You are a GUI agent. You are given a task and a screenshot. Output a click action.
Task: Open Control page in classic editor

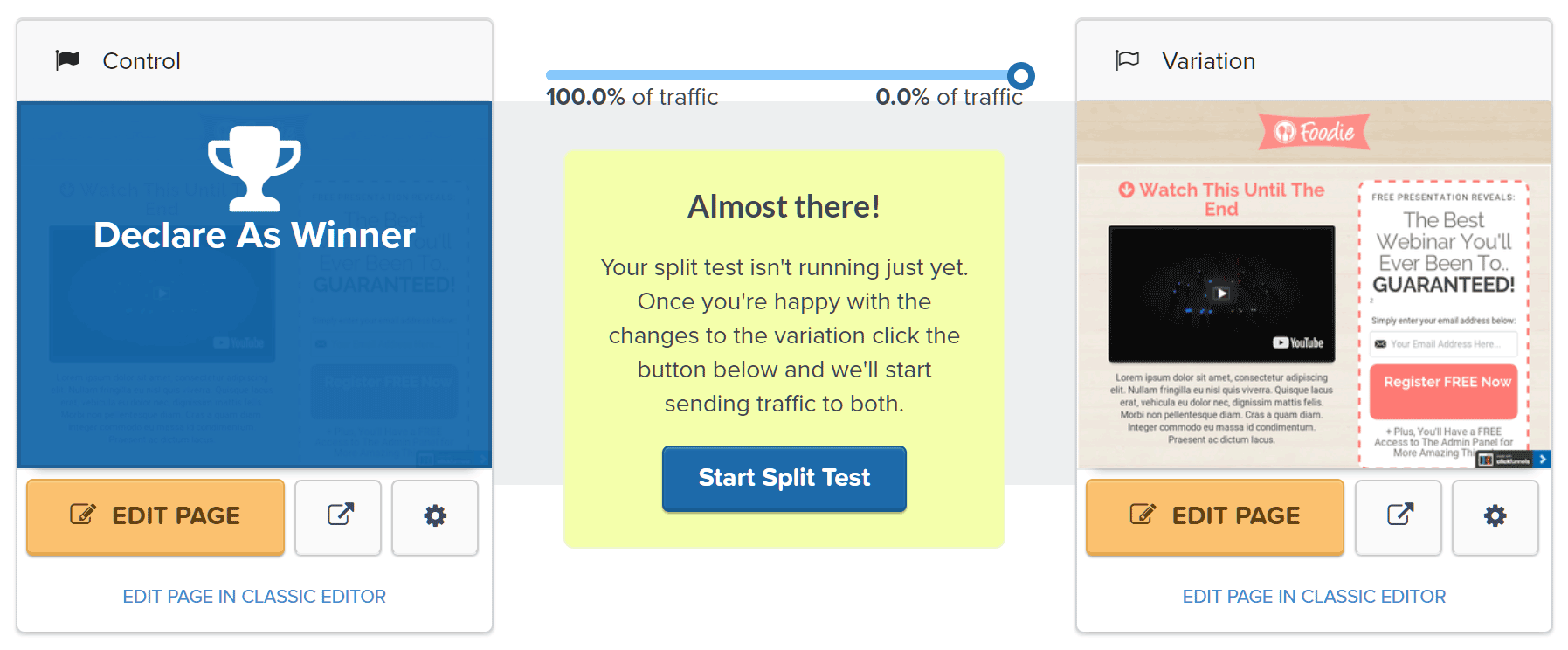coord(254,597)
